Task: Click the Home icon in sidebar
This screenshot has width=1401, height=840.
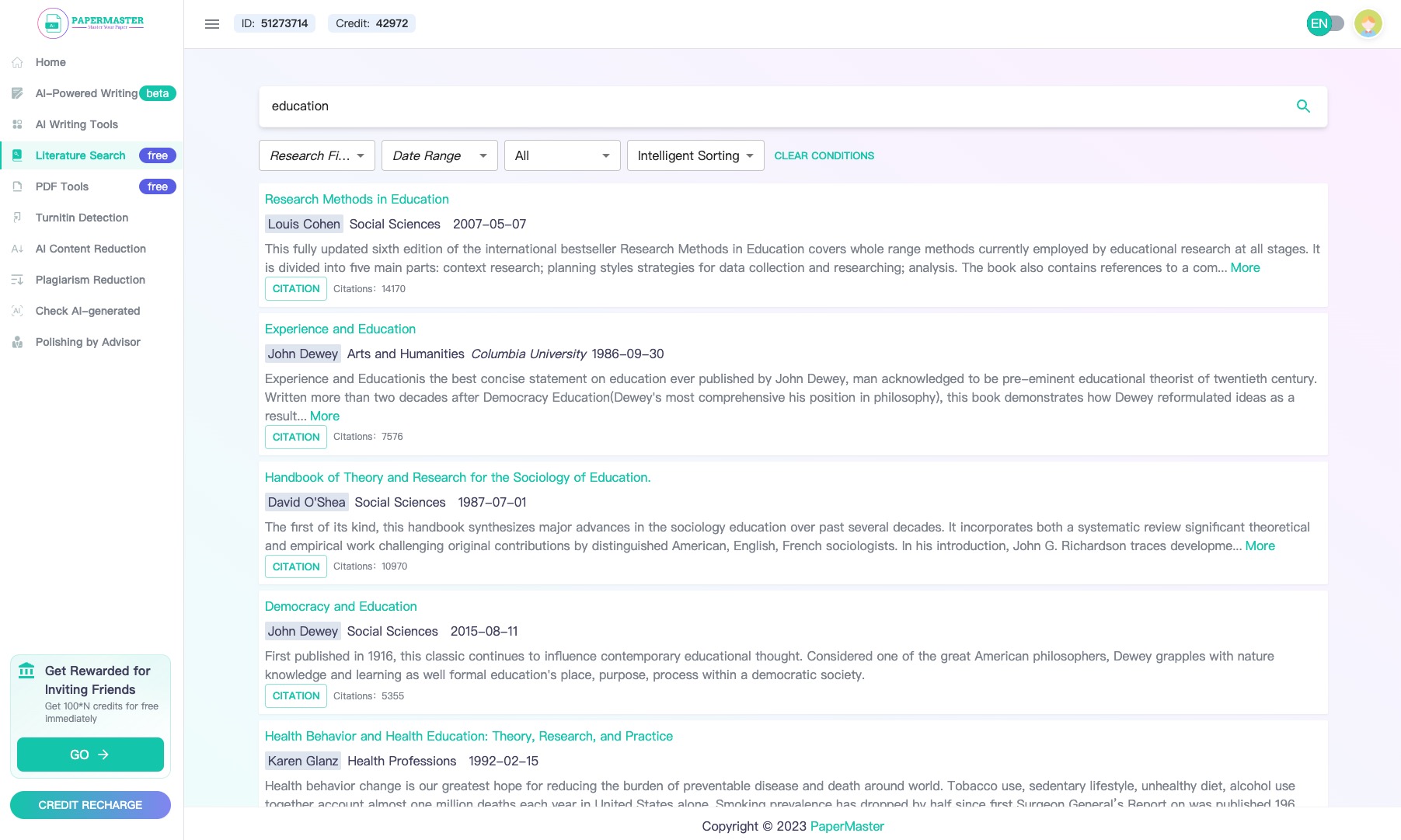Action: point(17,62)
